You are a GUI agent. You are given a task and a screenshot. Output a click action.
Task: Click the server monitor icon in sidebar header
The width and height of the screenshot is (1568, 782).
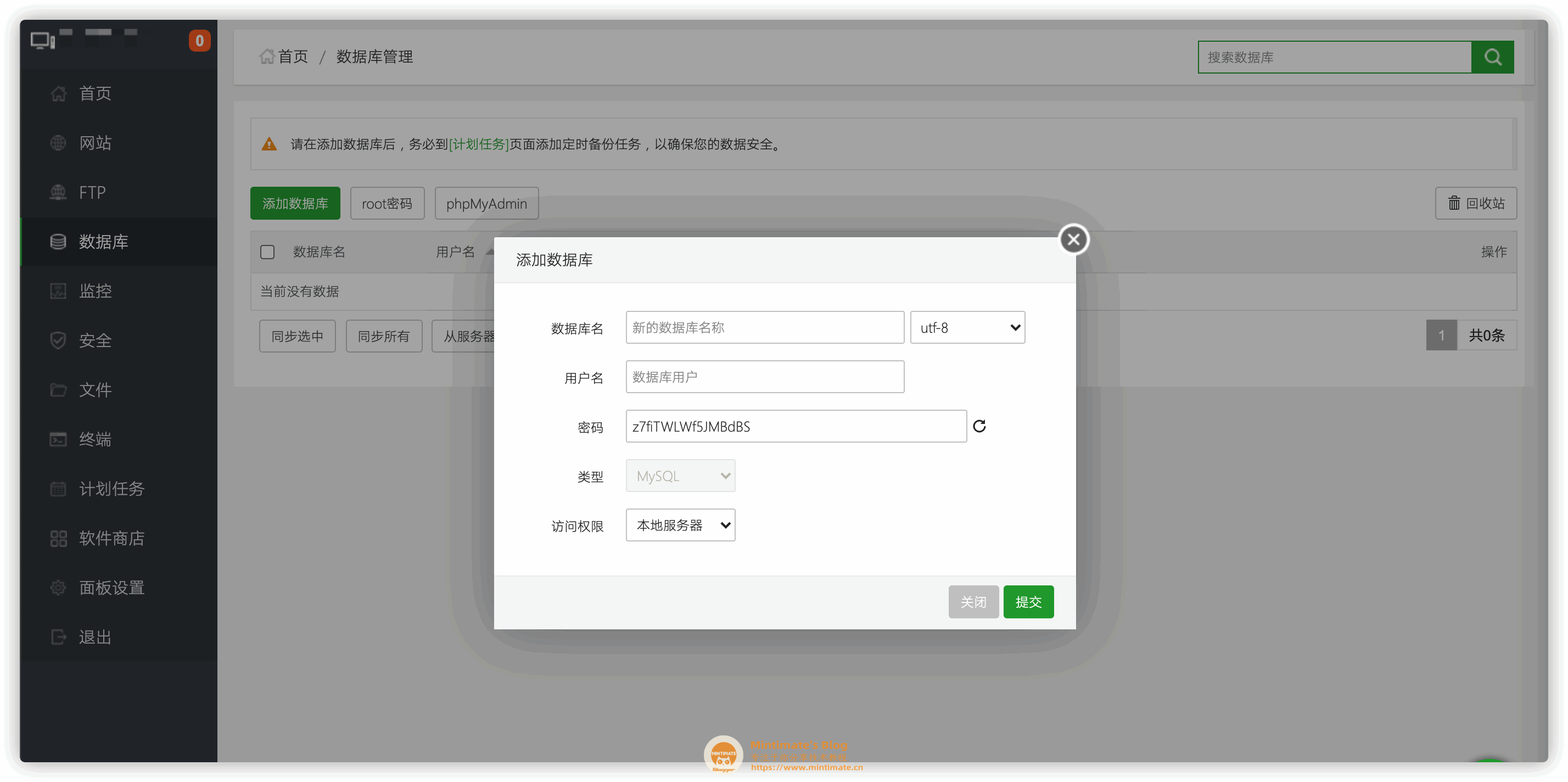pyautogui.click(x=43, y=41)
